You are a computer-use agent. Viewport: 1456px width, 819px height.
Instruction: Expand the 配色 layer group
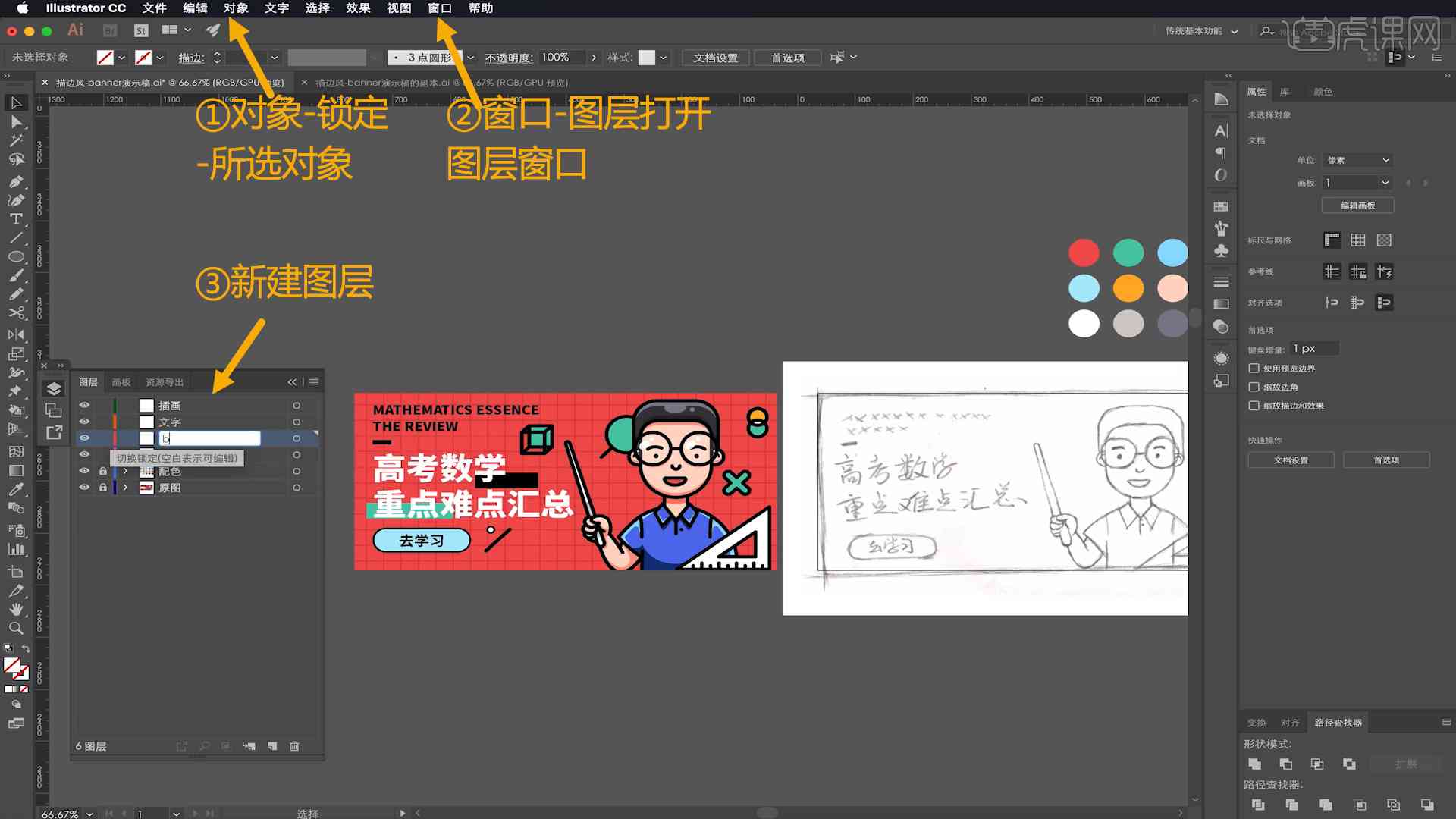coord(124,471)
